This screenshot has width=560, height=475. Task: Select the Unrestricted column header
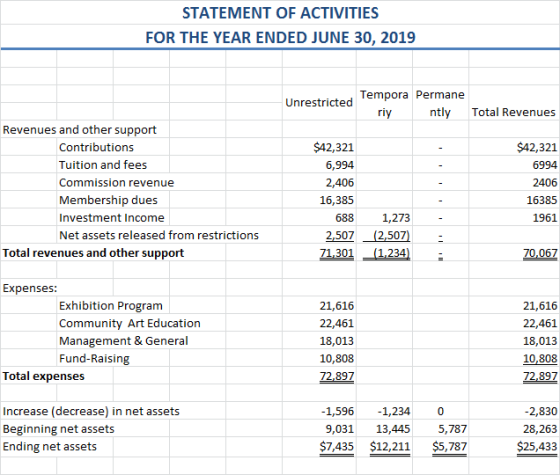[319, 102]
